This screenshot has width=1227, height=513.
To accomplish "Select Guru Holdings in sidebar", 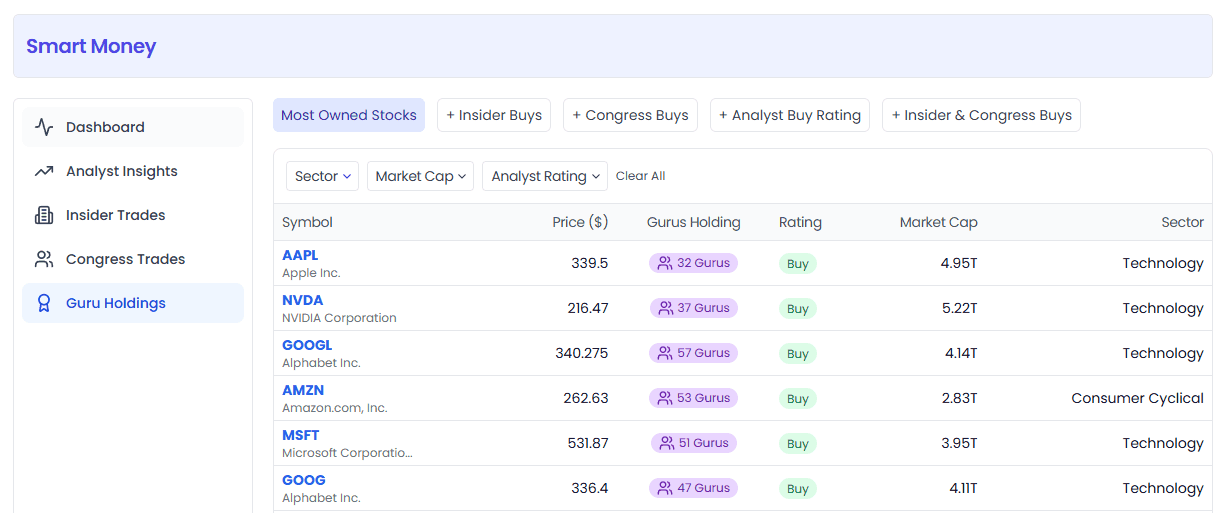I will 133,303.
